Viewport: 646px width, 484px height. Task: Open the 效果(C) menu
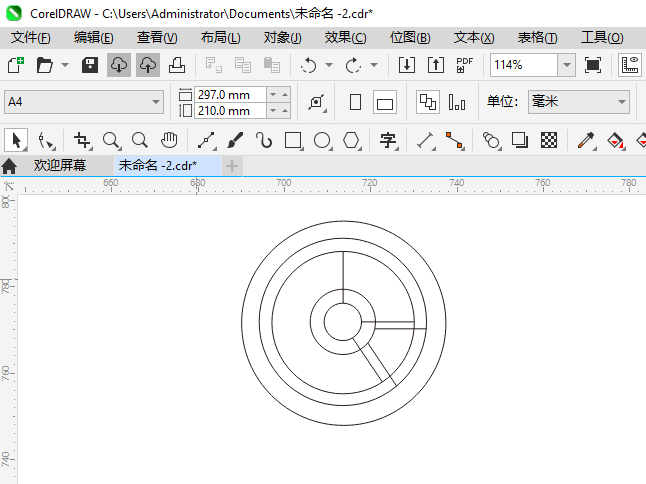(345, 38)
